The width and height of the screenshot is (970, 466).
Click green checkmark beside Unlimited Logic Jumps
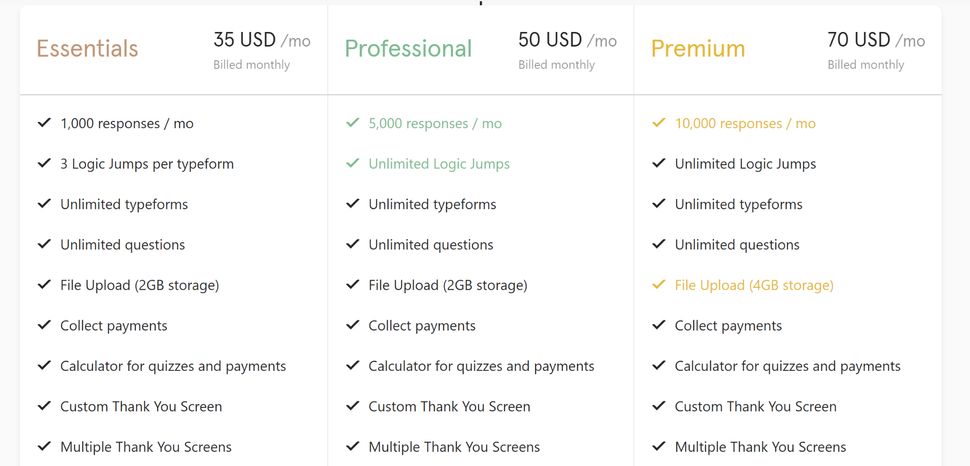[x=353, y=163]
